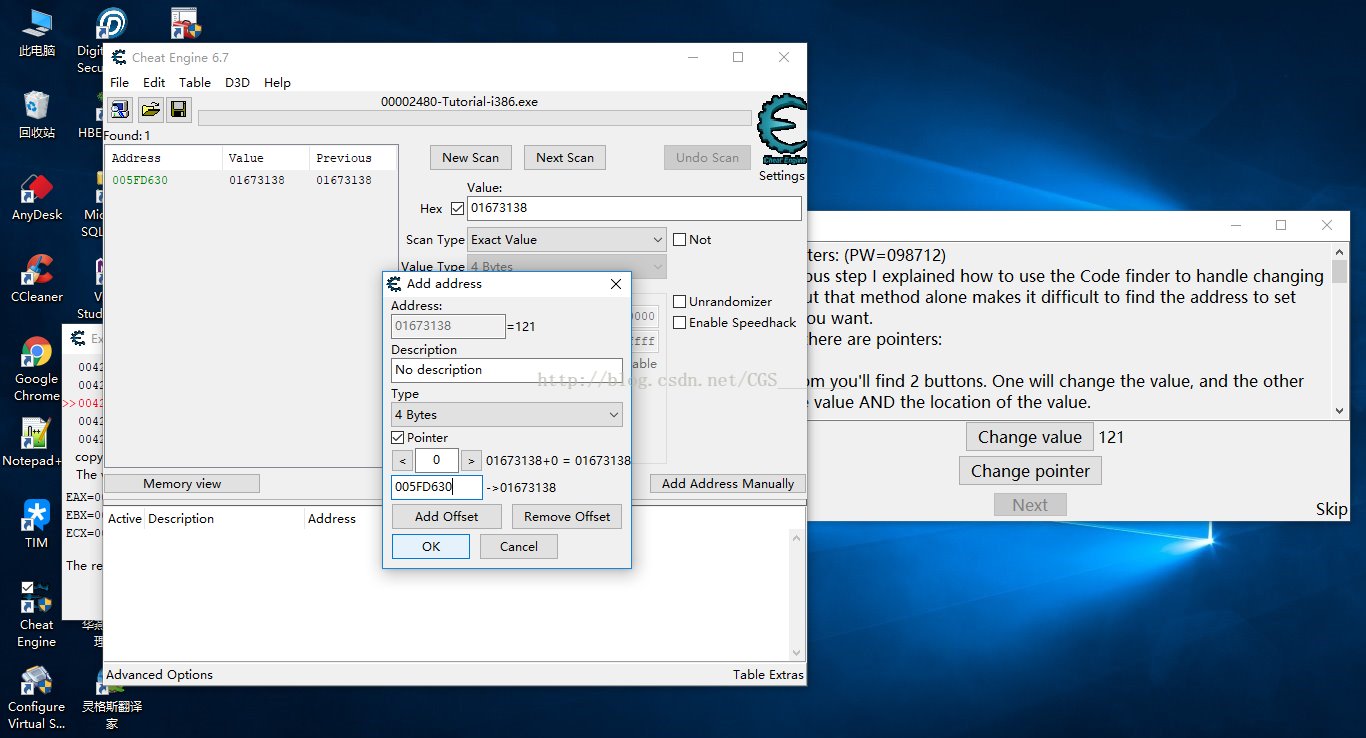Click the offset increase arrow button
The image size is (1366, 738).
tap(471, 461)
